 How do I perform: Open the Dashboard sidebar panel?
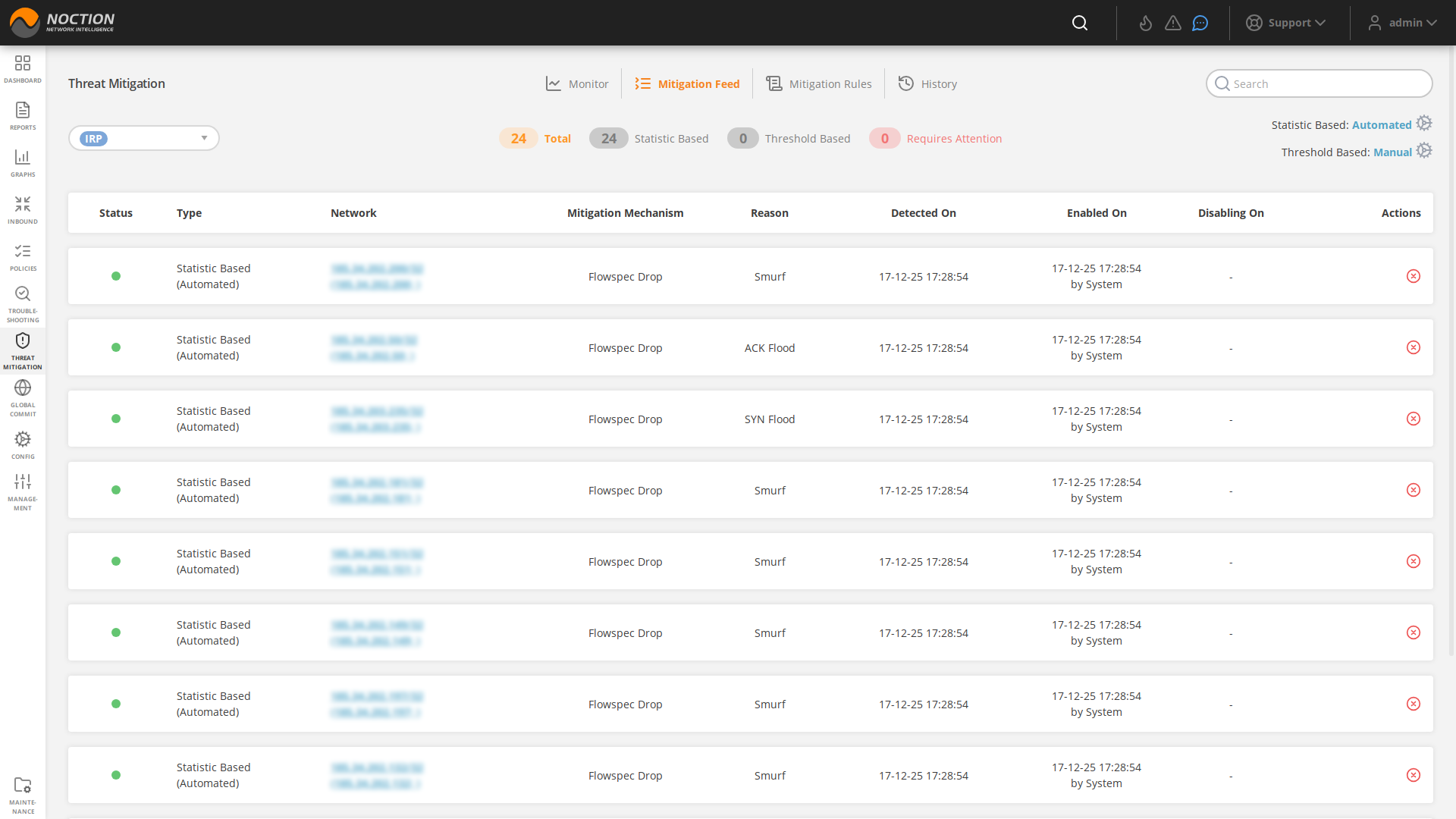click(x=23, y=68)
